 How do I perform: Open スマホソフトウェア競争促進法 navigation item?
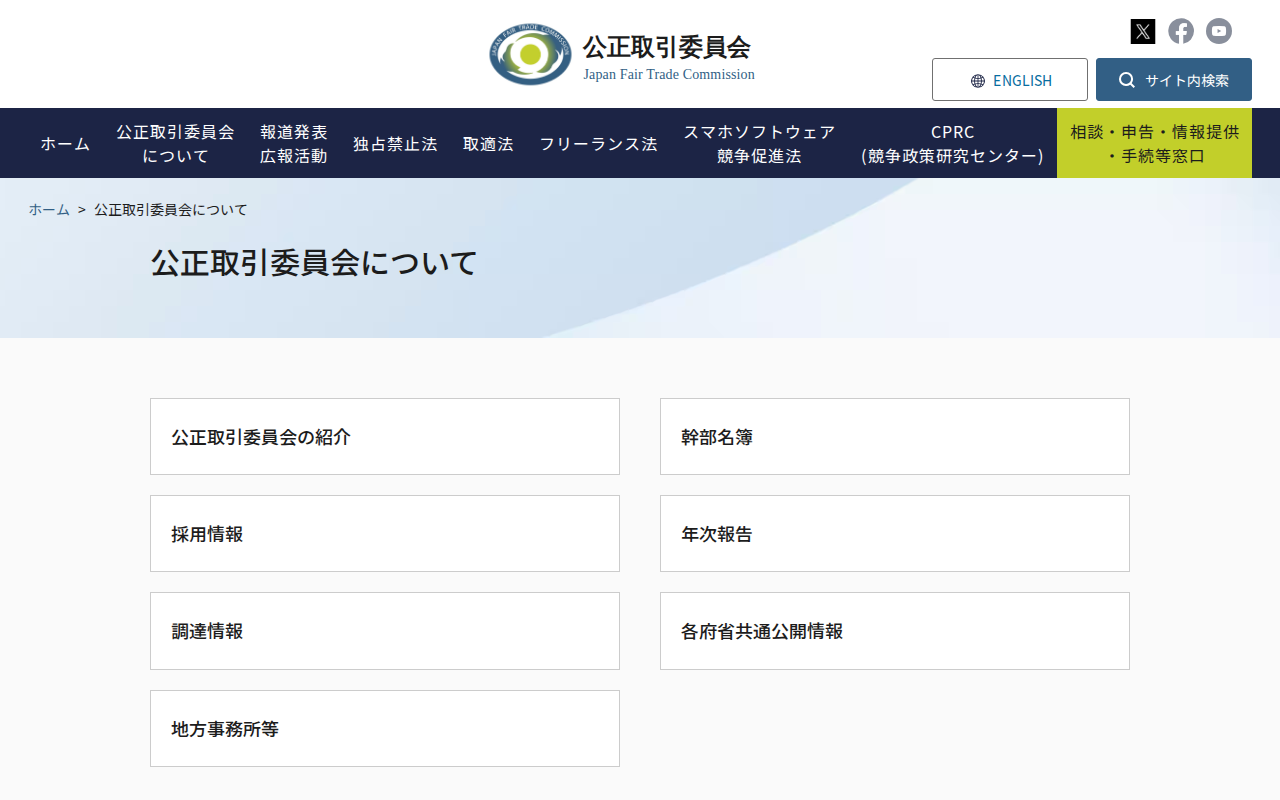click(x=759, y=144)
